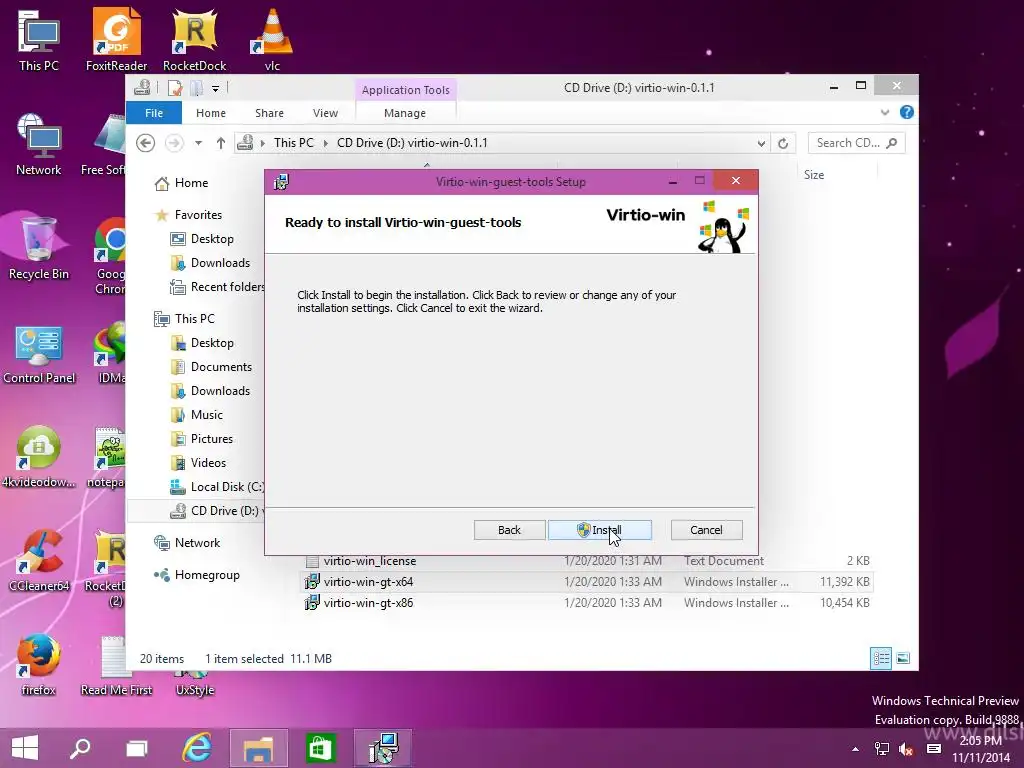Open Control Panel desktop icon

(x=39, y=353)
